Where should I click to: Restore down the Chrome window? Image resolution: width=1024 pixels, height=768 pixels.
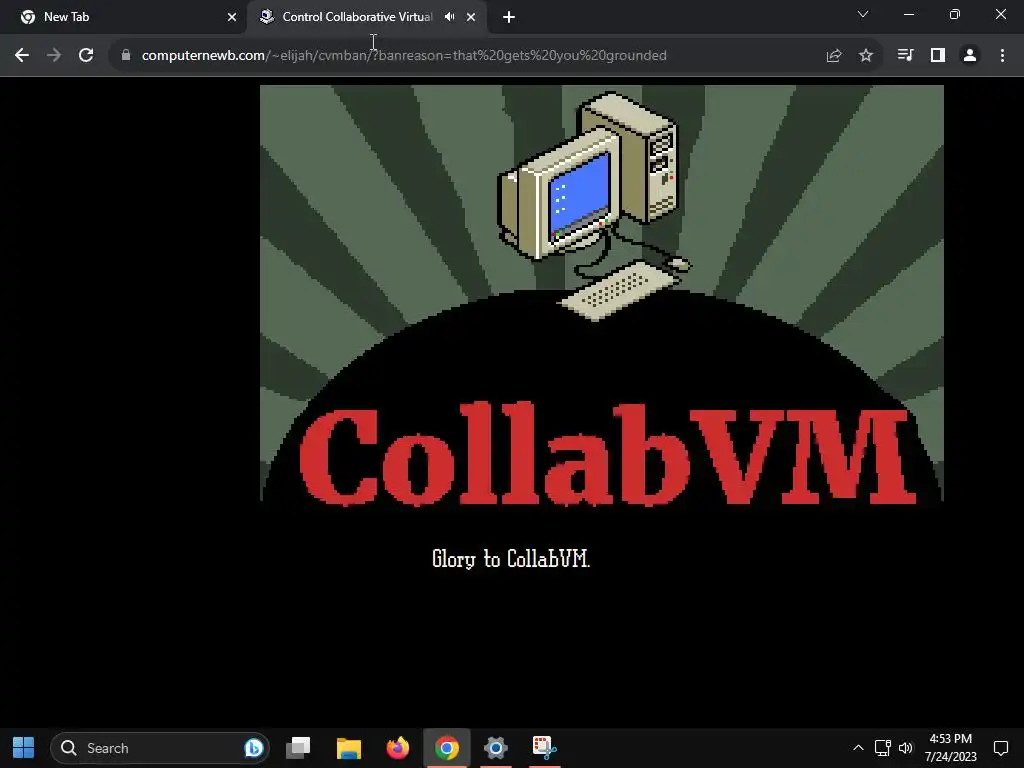pos(955,14)
